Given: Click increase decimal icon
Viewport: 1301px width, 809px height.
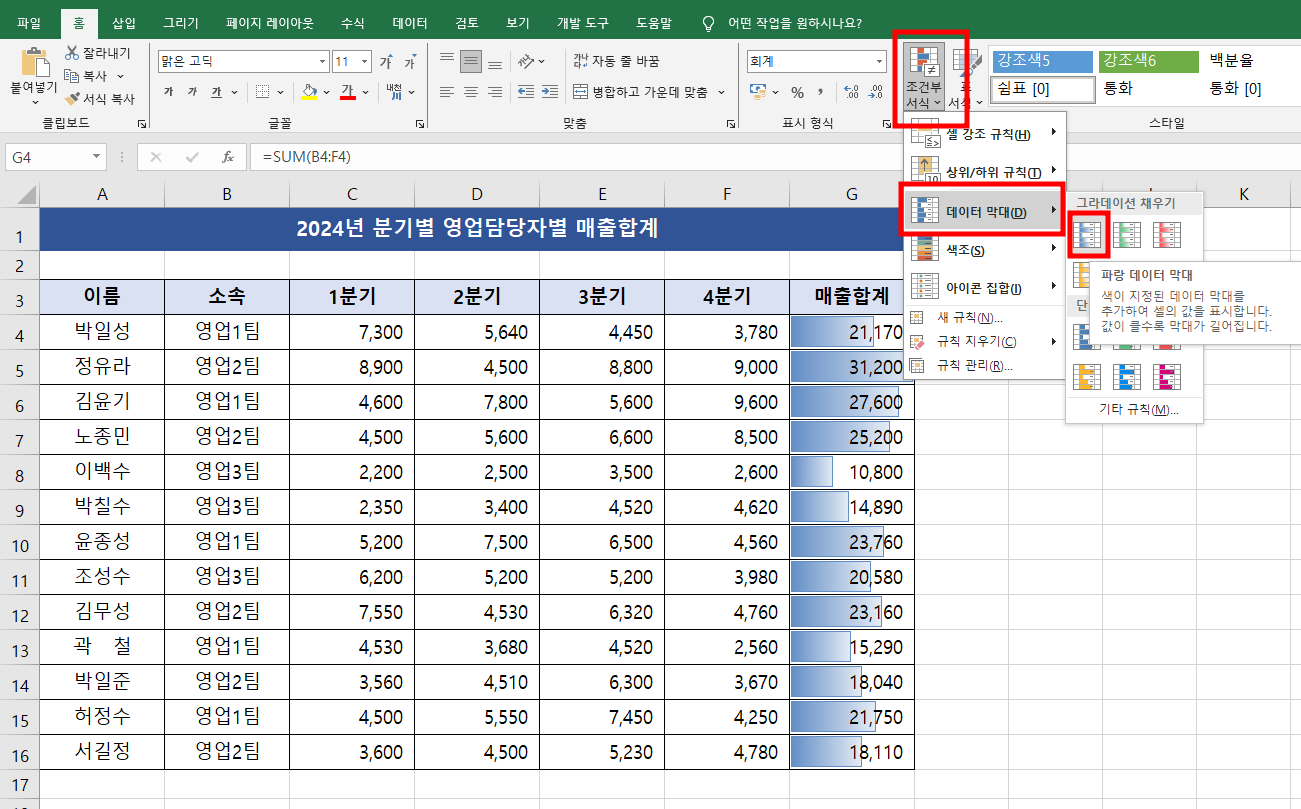Looking at the screenshot, I should click(x=851, y=92).
